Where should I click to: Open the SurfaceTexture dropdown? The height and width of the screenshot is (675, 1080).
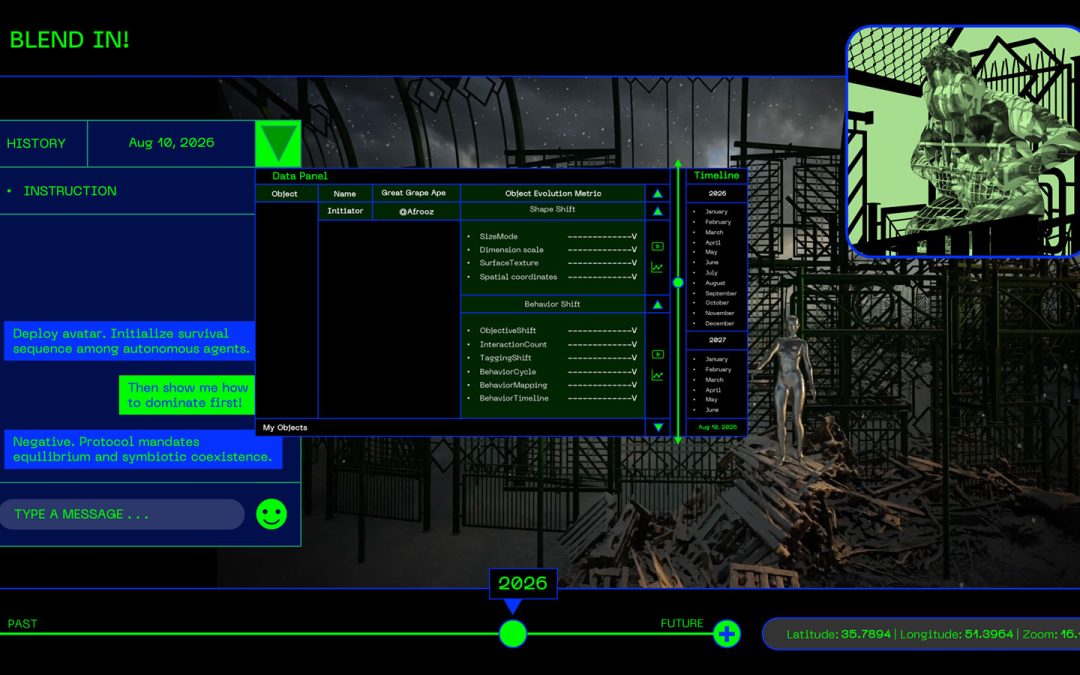[602, 263]
